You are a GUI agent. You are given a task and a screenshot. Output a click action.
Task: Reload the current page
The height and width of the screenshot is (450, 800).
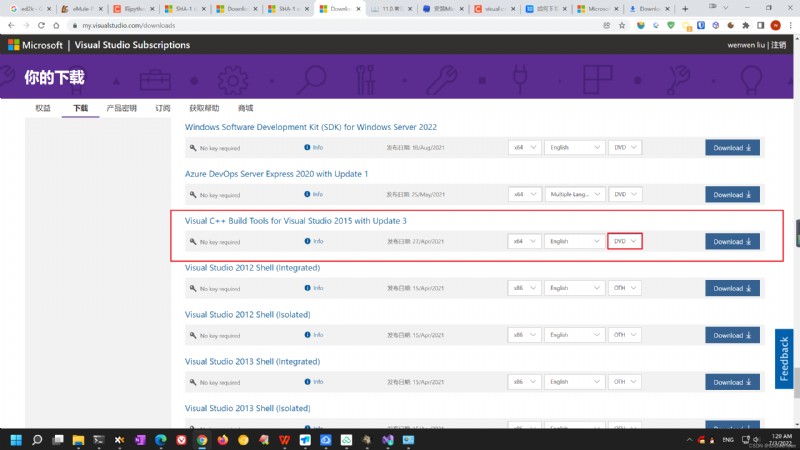(41, 25)
